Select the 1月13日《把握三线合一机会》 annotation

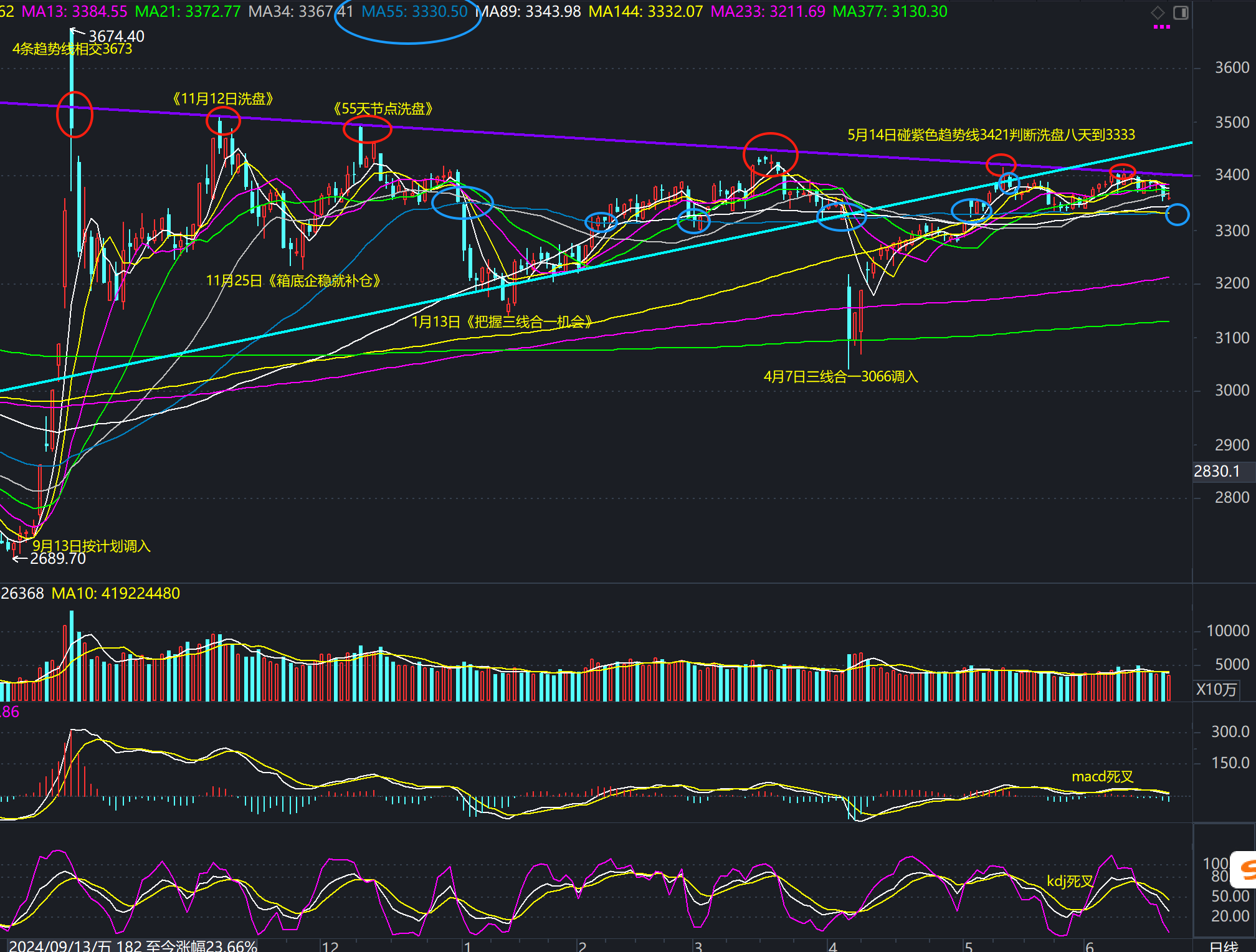(x=502, y=321)
